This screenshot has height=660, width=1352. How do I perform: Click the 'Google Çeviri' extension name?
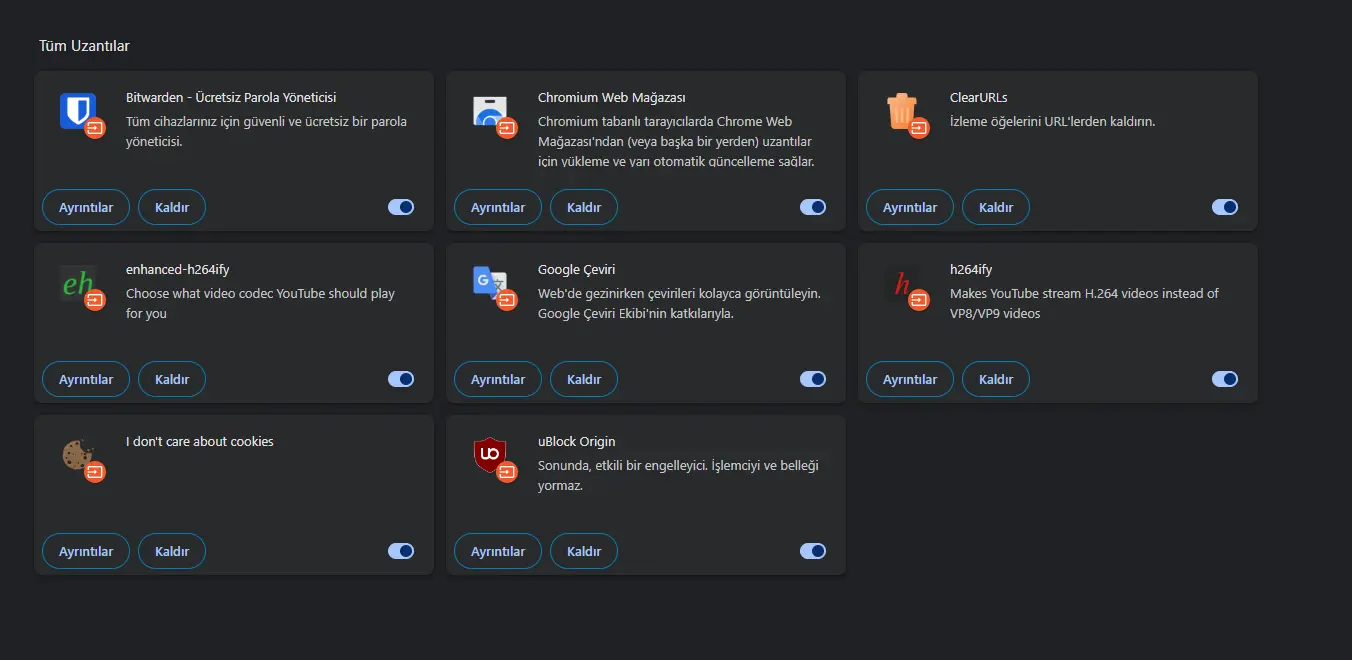point(577,270)
